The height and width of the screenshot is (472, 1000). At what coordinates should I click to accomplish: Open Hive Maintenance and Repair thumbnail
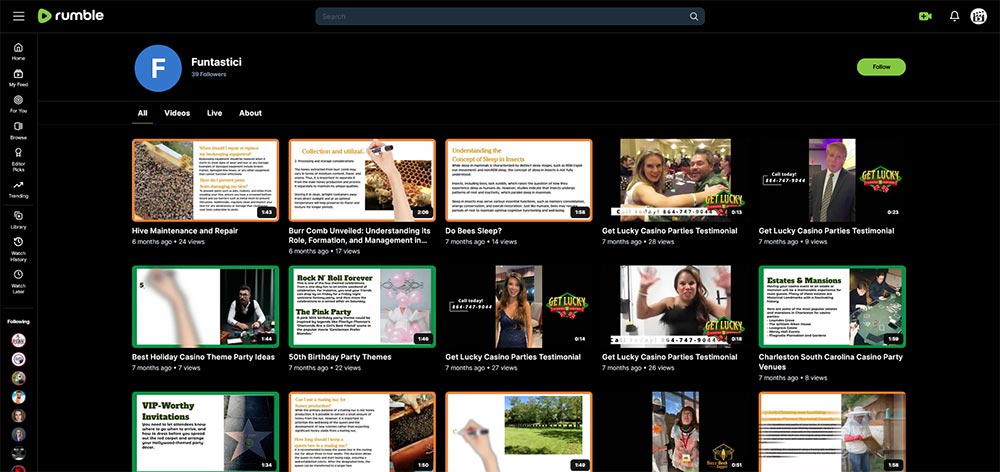205,181
